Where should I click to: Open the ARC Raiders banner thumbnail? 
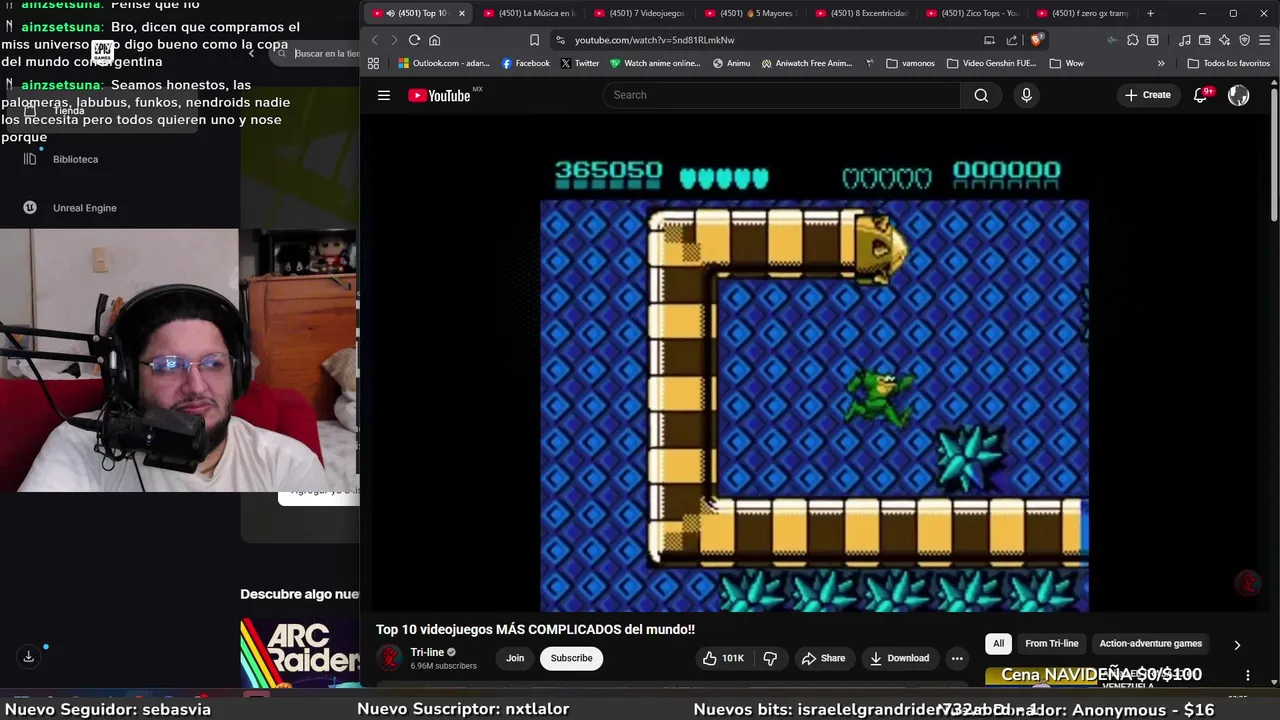pyautogui.click(x=299, y=652)
